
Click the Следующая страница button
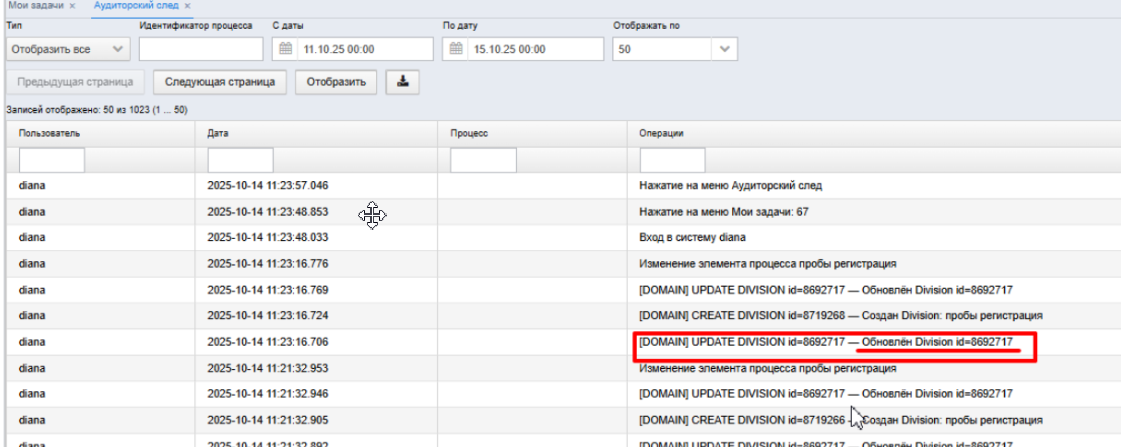point(219,82)
